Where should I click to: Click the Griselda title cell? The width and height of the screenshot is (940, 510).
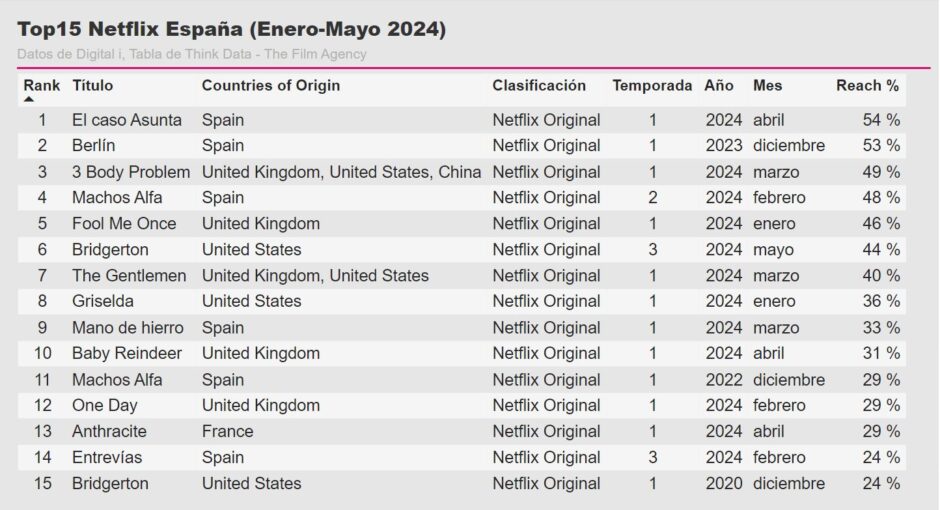[x=103, y=301]
